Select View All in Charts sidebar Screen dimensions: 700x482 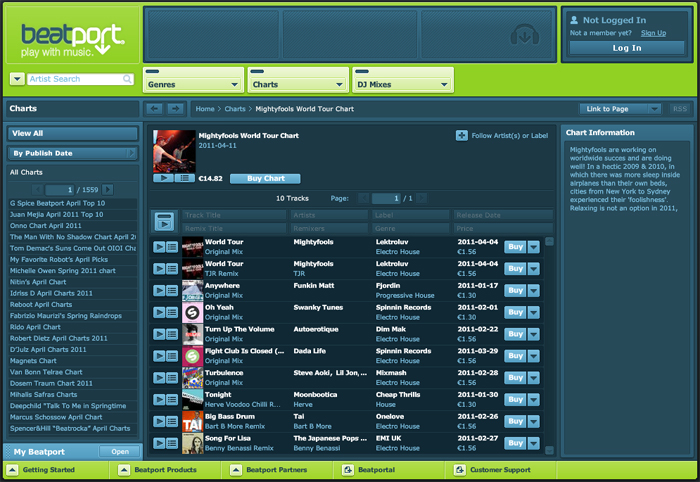(x=73, y=133)
